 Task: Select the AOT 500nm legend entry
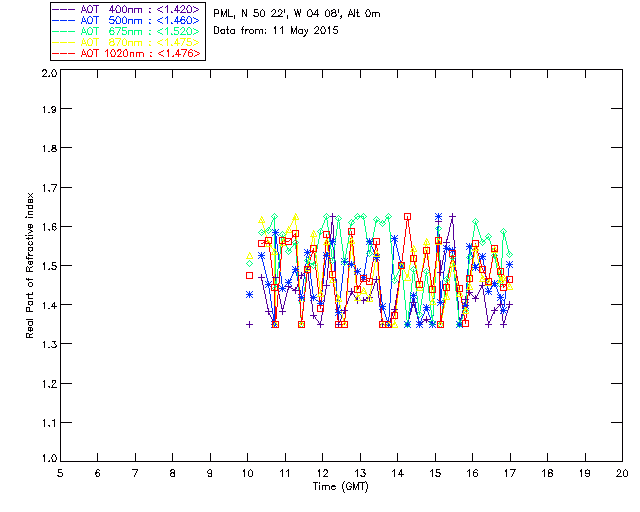126,20
